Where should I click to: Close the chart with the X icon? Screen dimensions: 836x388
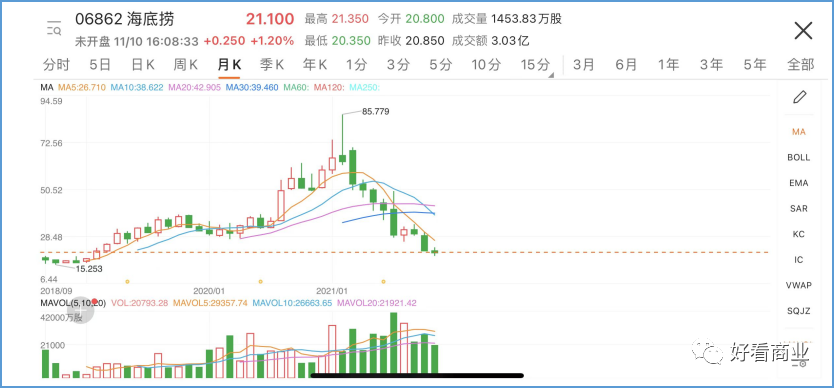pos(803,31)
